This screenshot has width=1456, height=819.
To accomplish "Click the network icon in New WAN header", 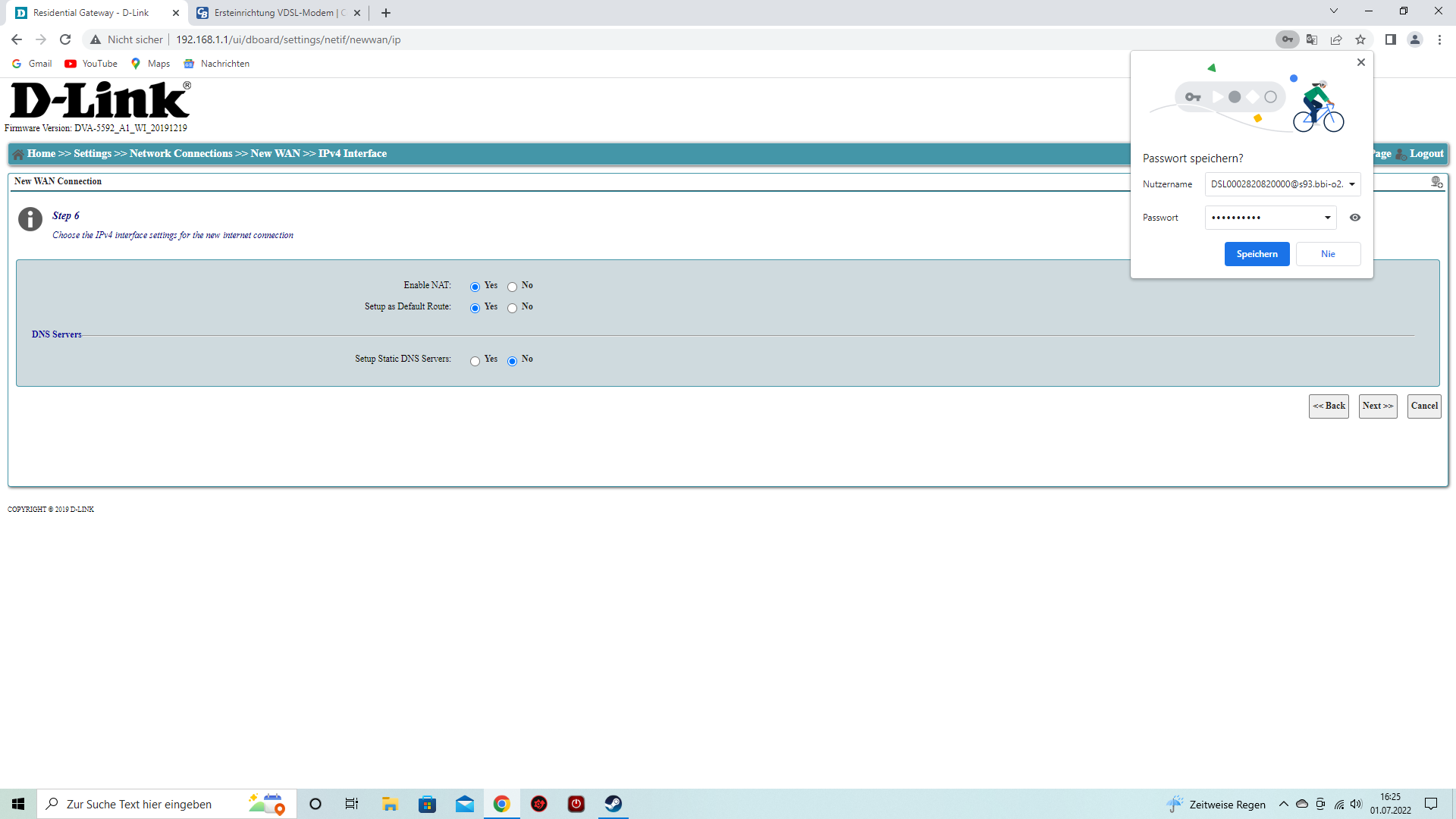I will (1436, 182).
